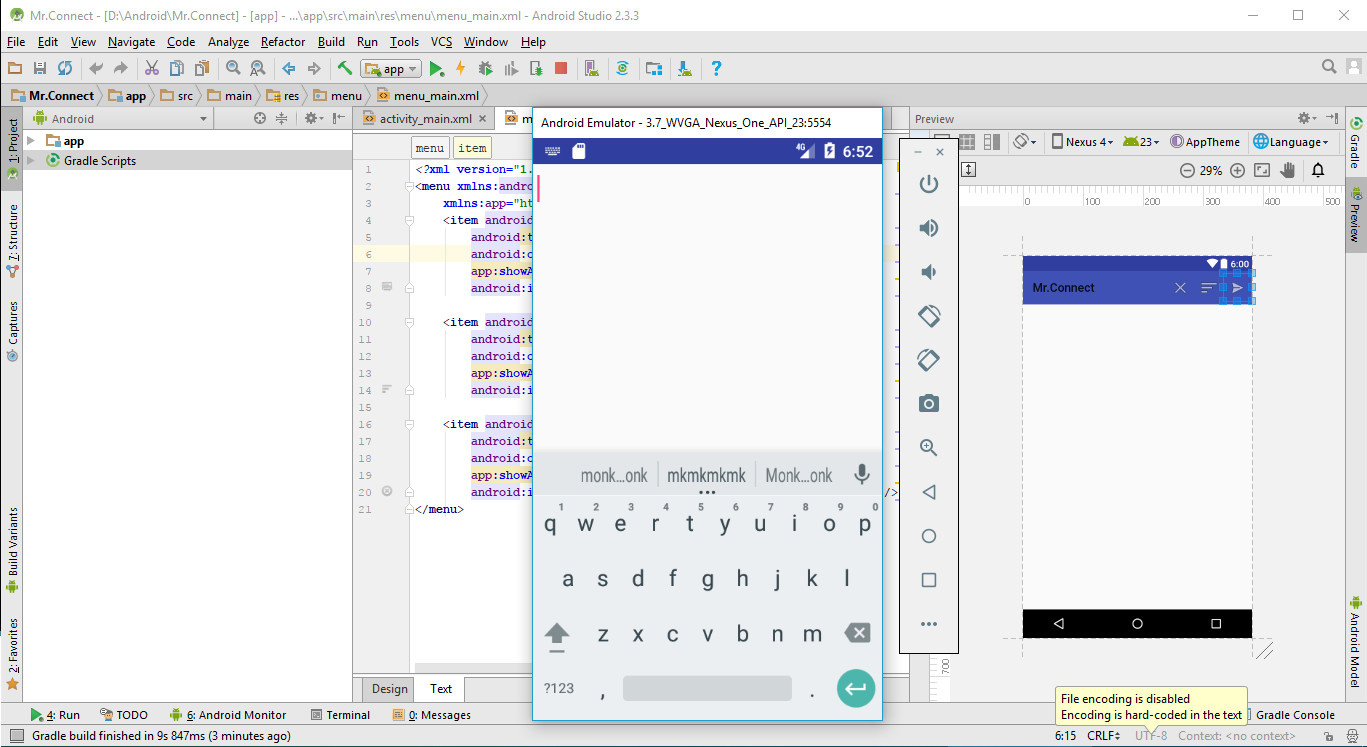Open the Analyze menu

(x=228, y=41)
